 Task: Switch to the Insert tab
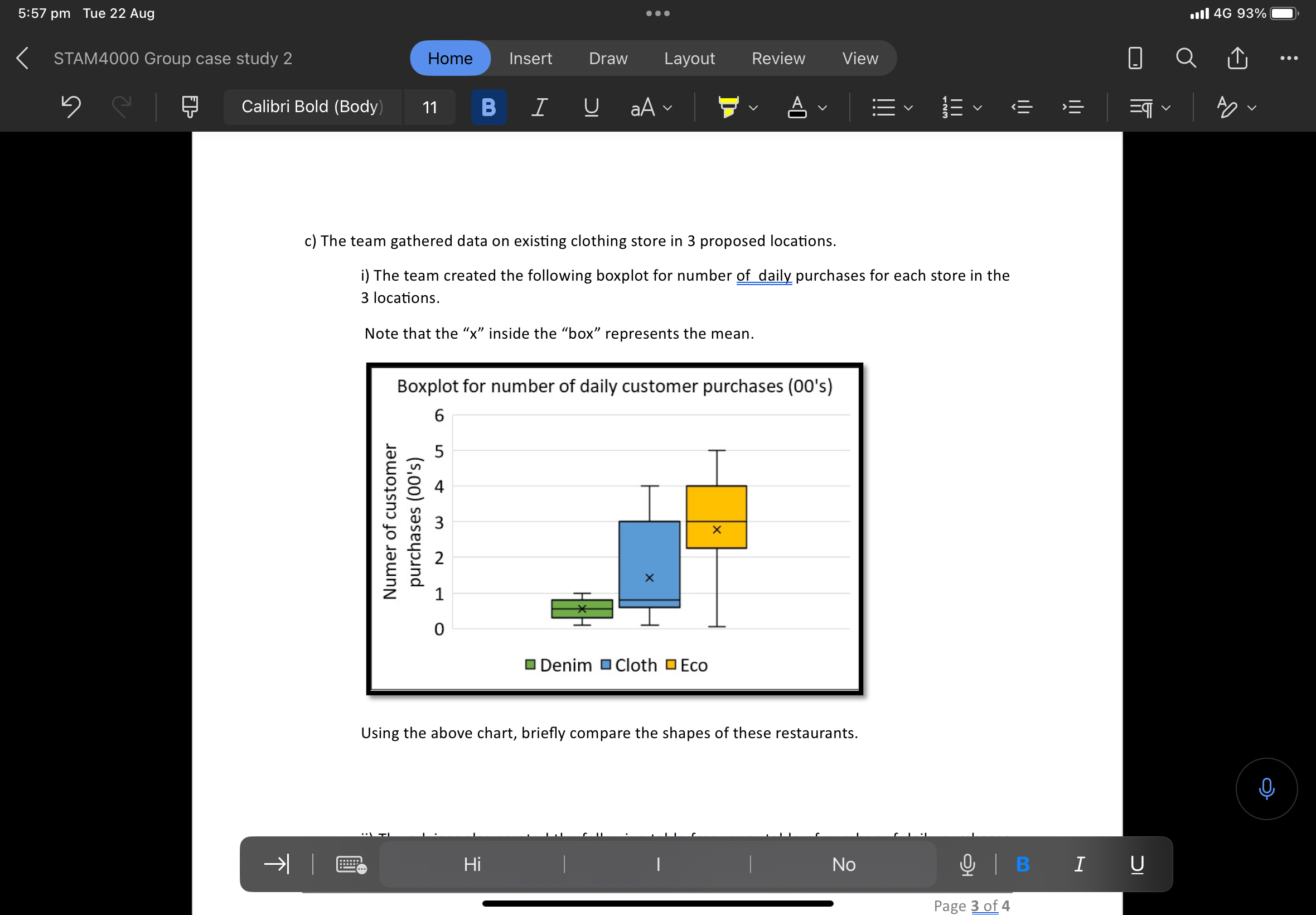click(x=530, y=59)
